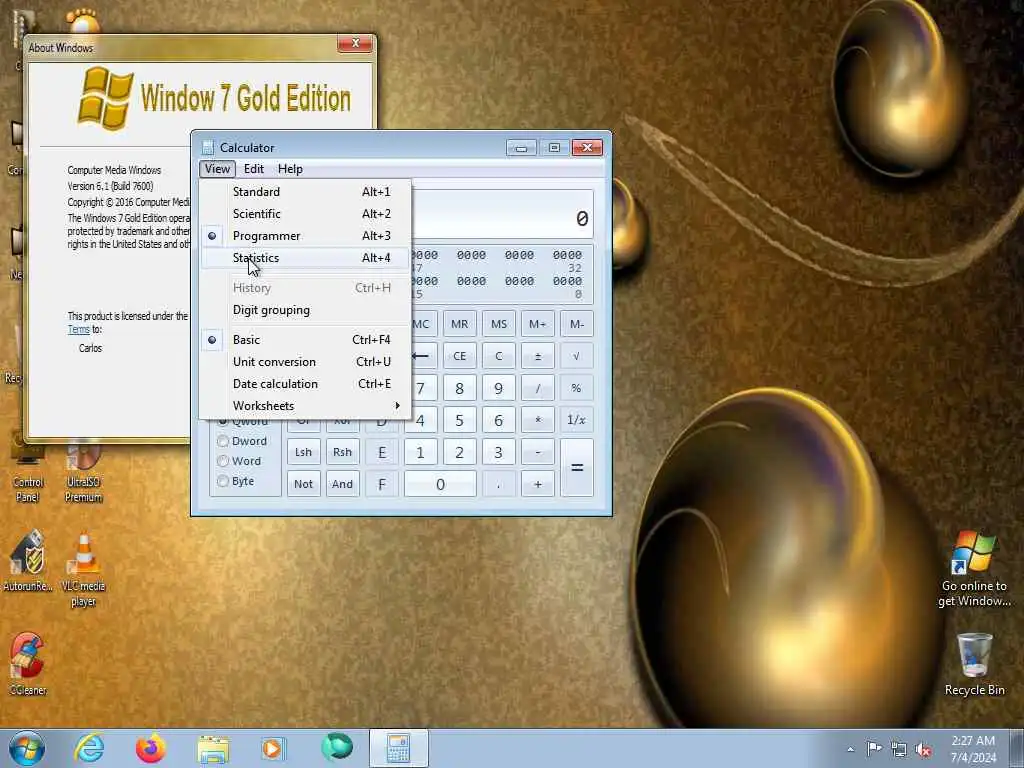Click the digit 8 key
This screenshot has width=1024, height=768.
point(459,388)
